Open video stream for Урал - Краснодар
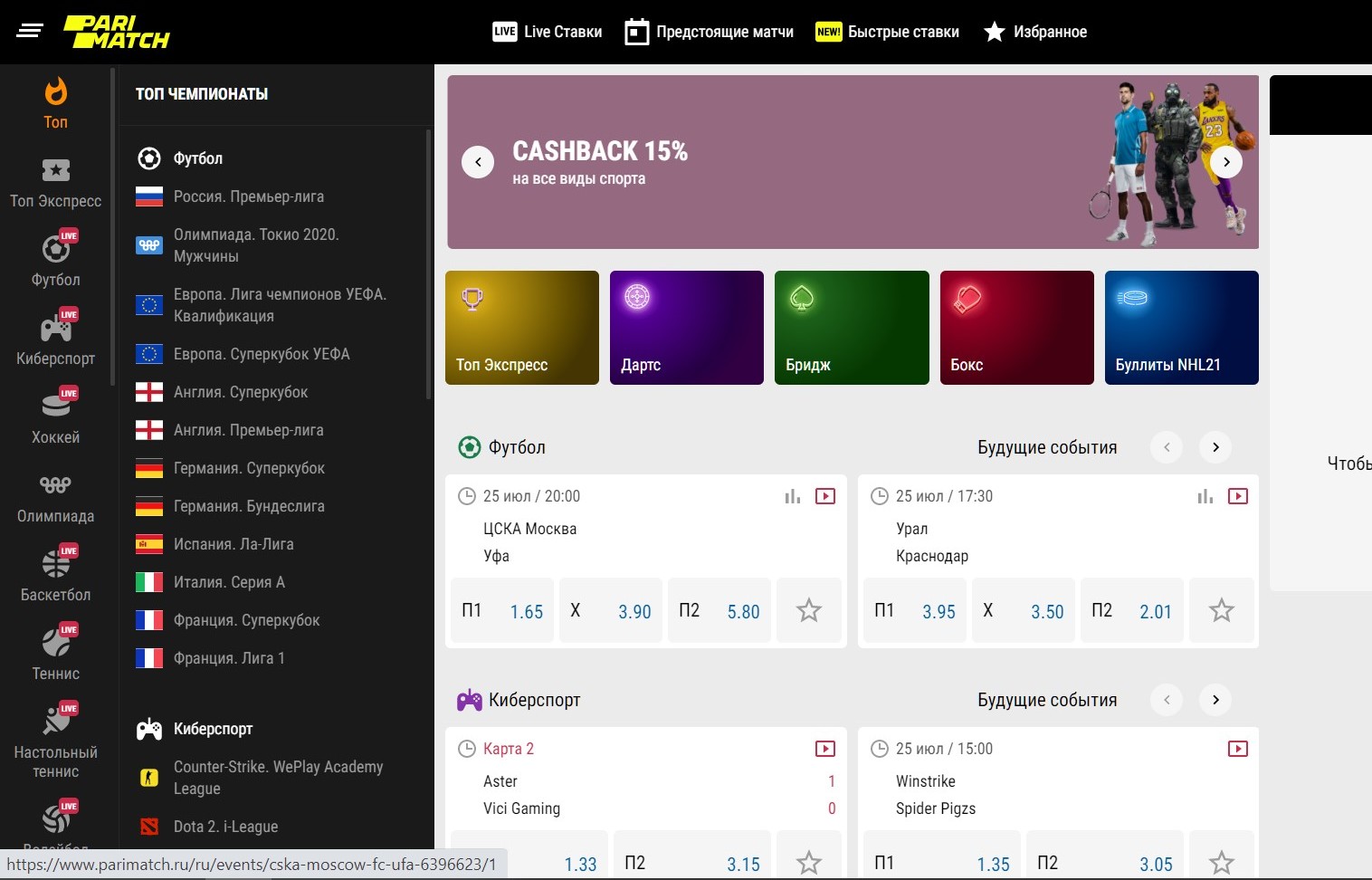Image resolution: width=1372 pixels, height=880 pixels. click(x=1238, y=496)
